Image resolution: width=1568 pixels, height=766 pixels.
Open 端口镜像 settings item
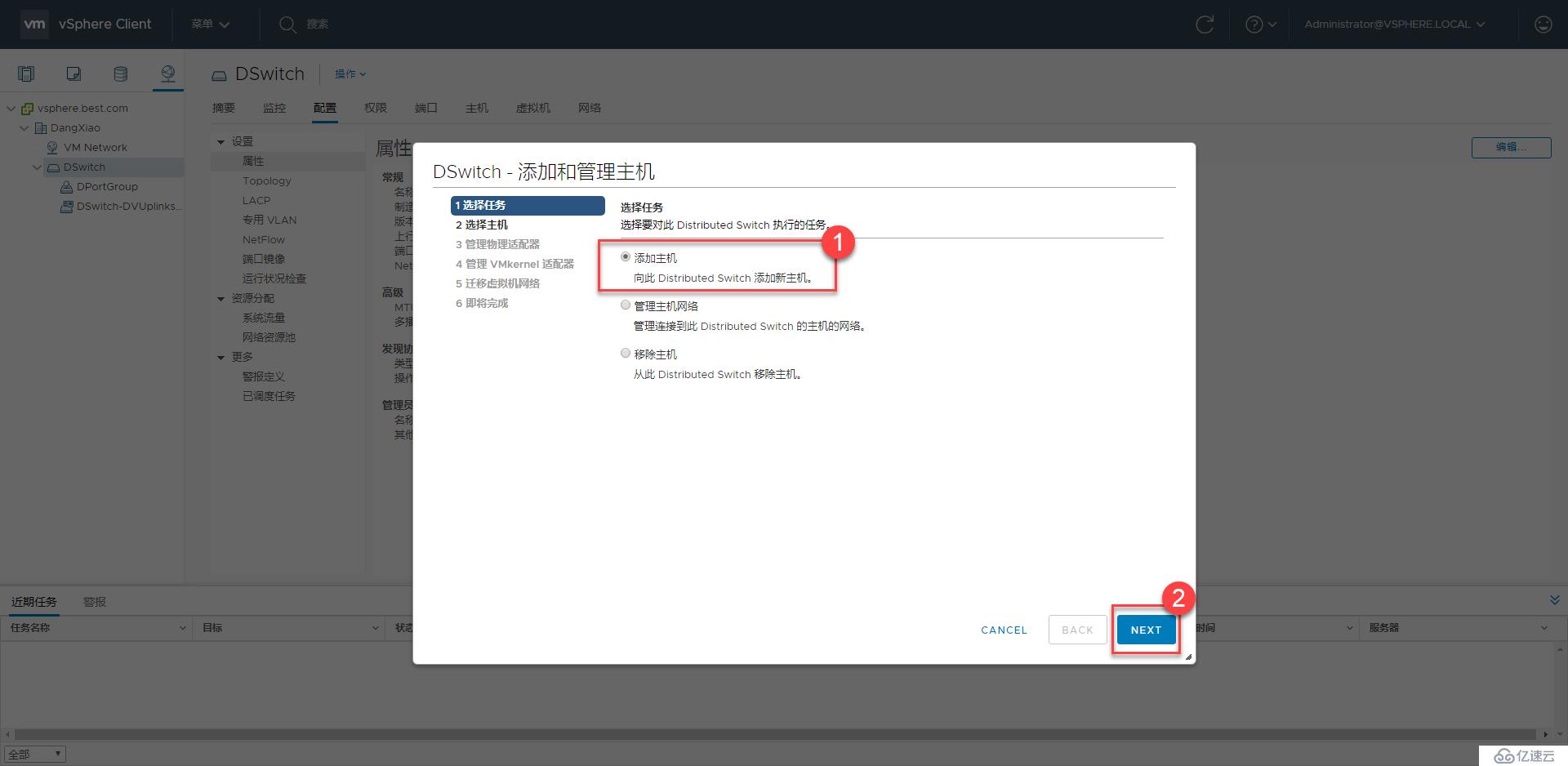click(263, 259)
